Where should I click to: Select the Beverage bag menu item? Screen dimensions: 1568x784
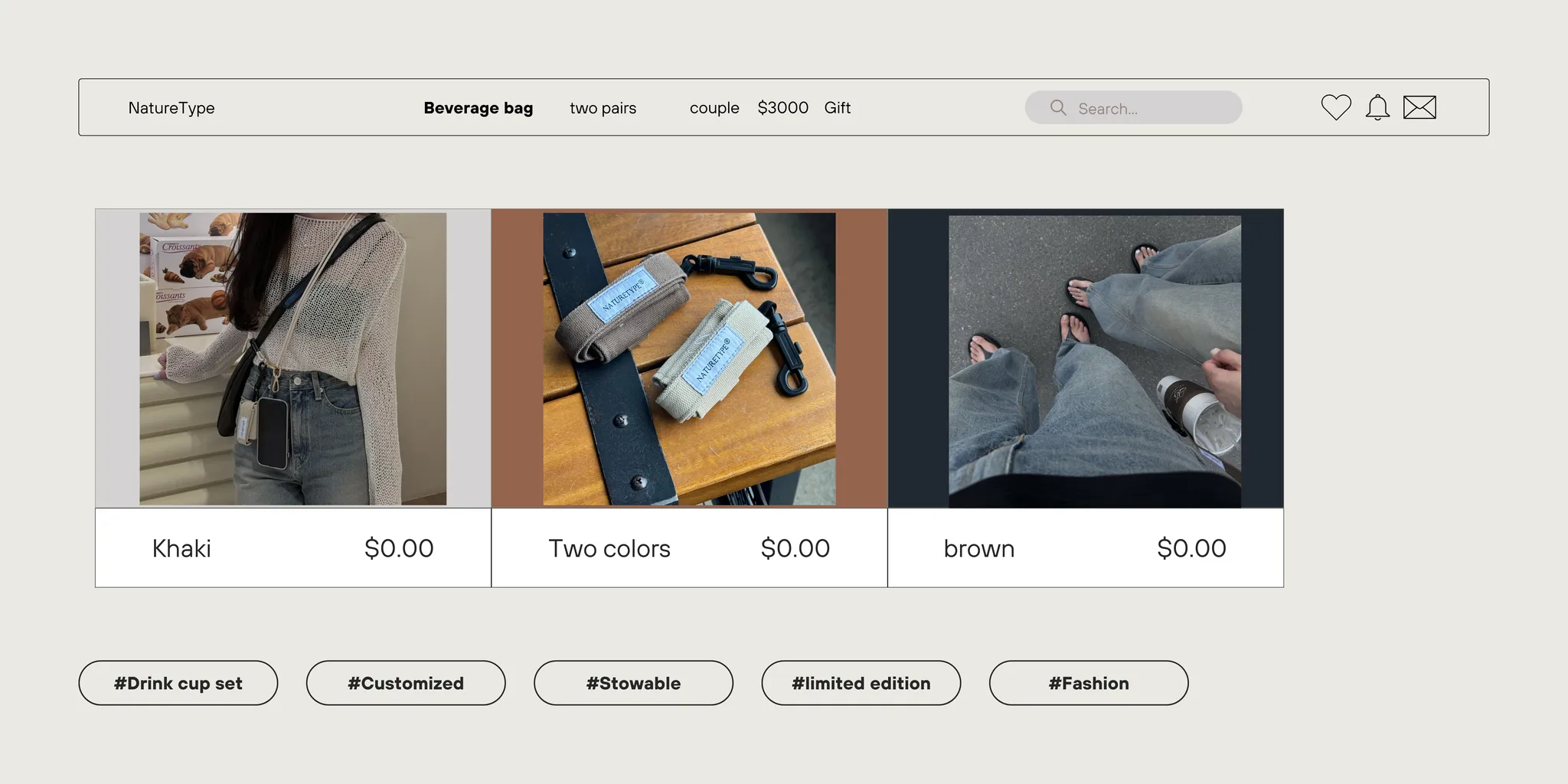478,108
